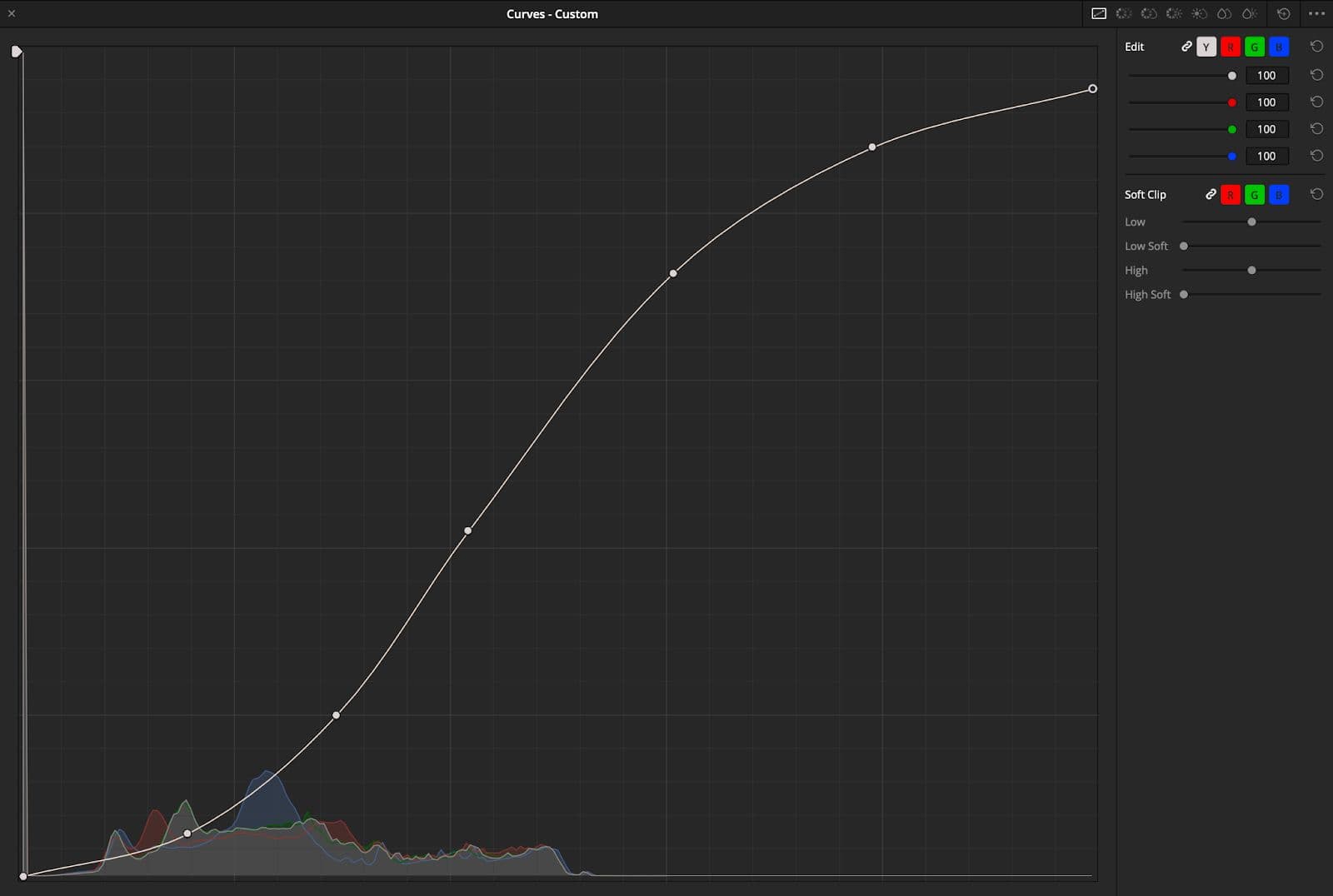
Task: Reset all curves from top toolbar
Action: tap(1284, 14)
